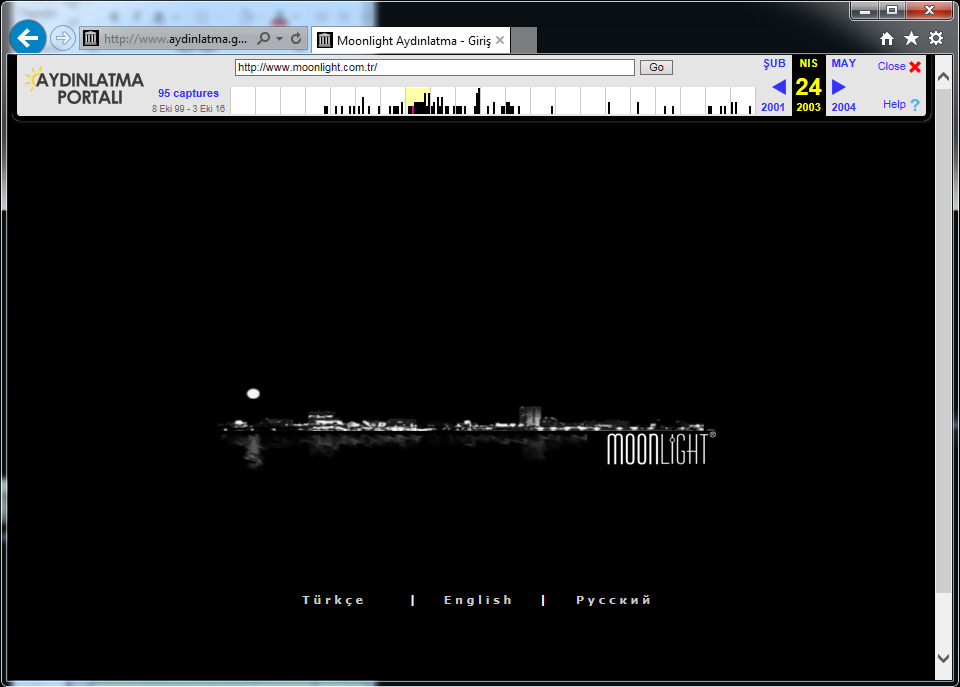Click the moon over the skyline
The height and width of the screenshot is (687, 960).
(x=253, y=394)
